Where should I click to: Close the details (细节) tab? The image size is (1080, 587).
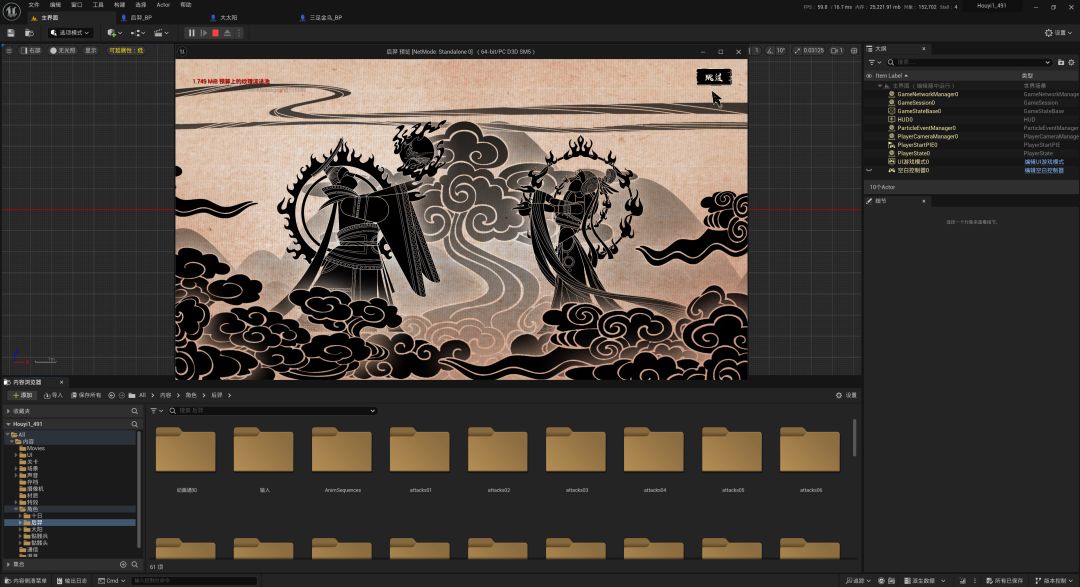point(924,201)
